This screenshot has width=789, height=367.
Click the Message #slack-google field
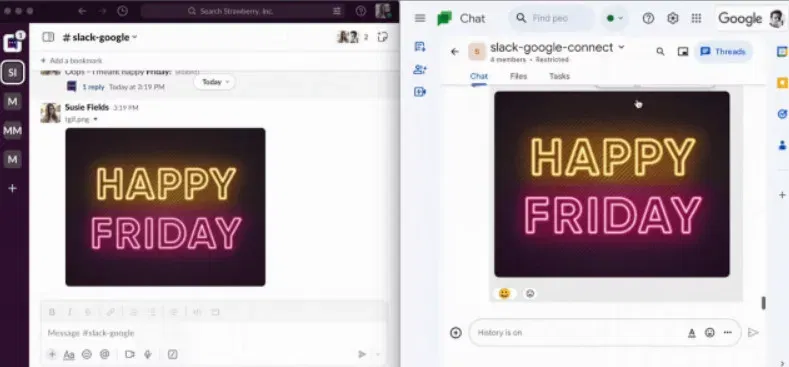[x=214, y=333]
